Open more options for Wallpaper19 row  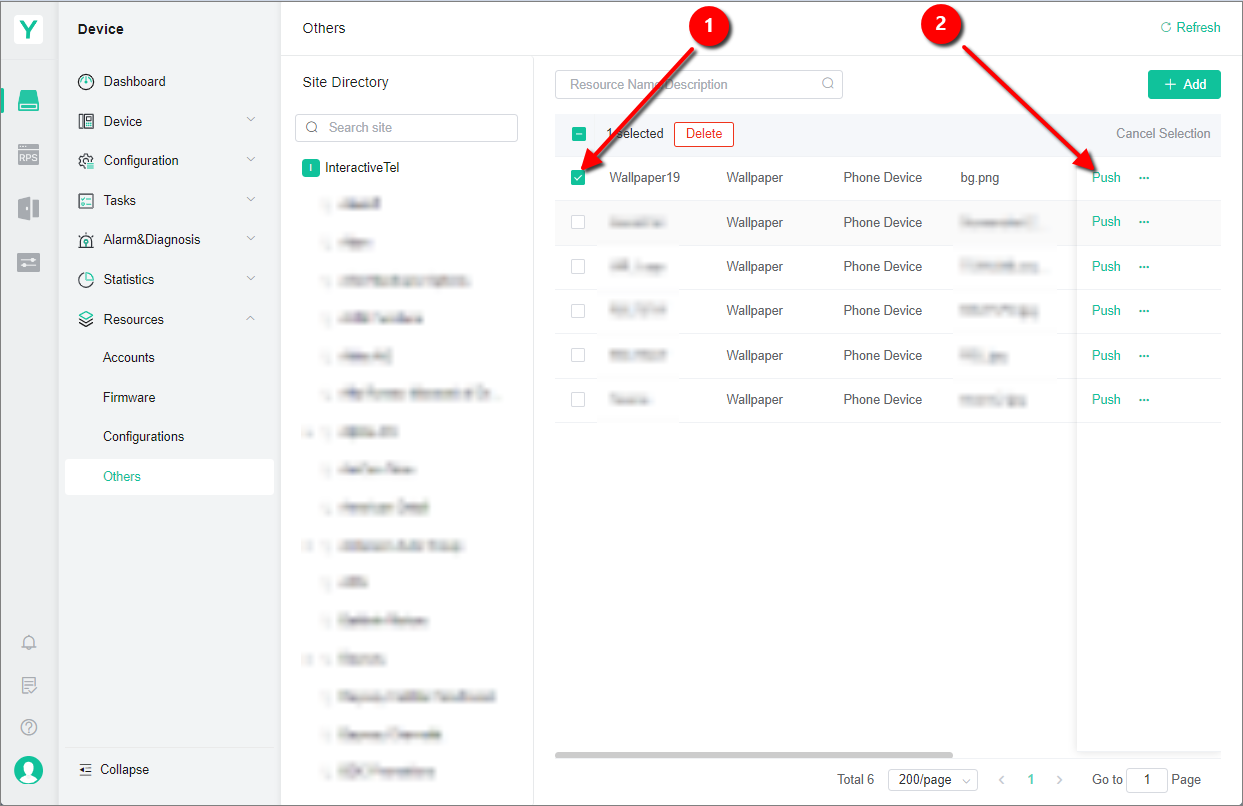[x=1144, y=178]
